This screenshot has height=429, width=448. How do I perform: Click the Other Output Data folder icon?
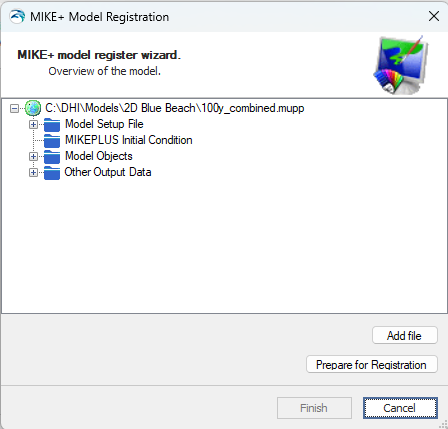52,172
